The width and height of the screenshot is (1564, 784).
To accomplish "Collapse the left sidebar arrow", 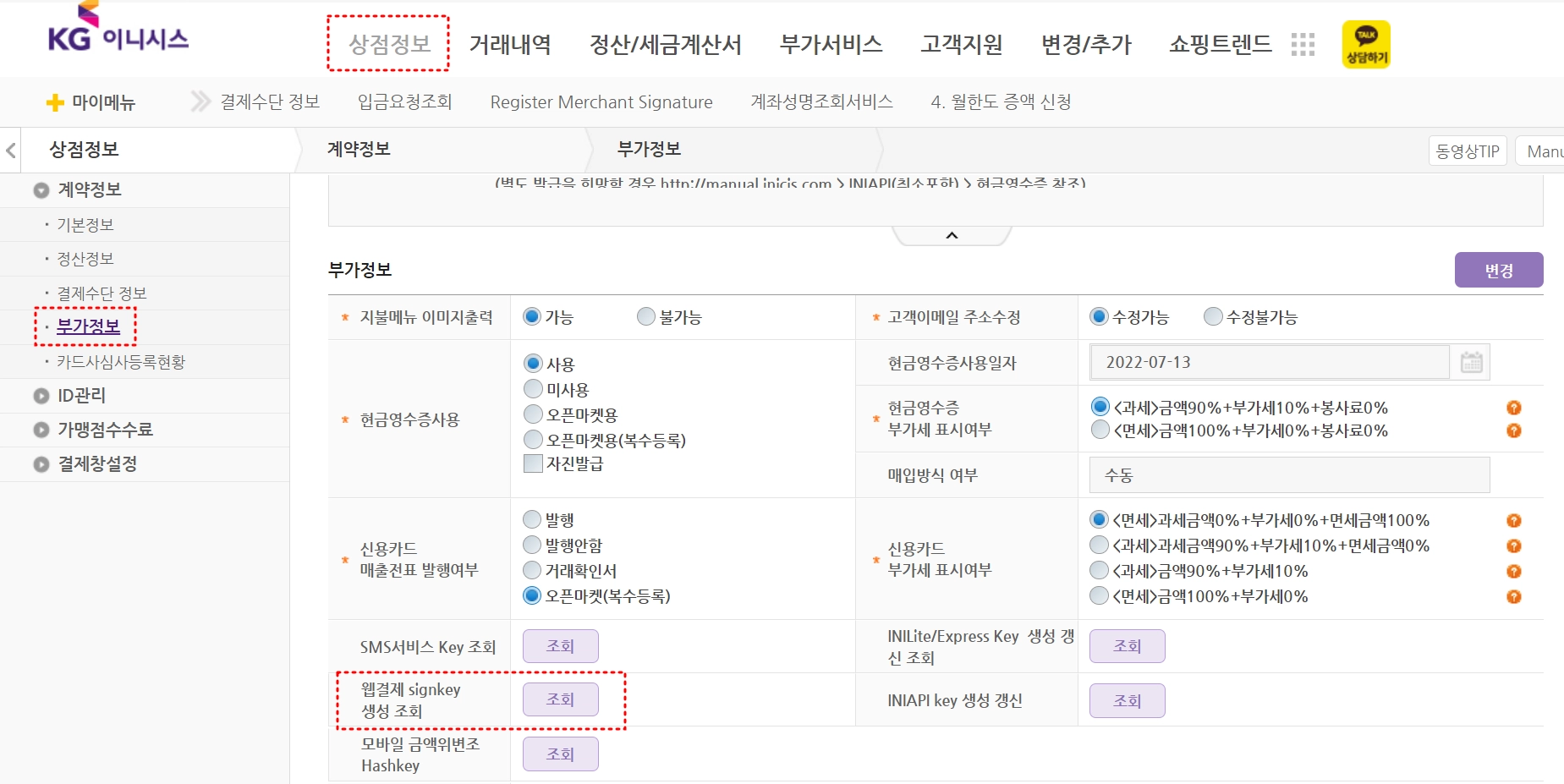I will point(11,151).
